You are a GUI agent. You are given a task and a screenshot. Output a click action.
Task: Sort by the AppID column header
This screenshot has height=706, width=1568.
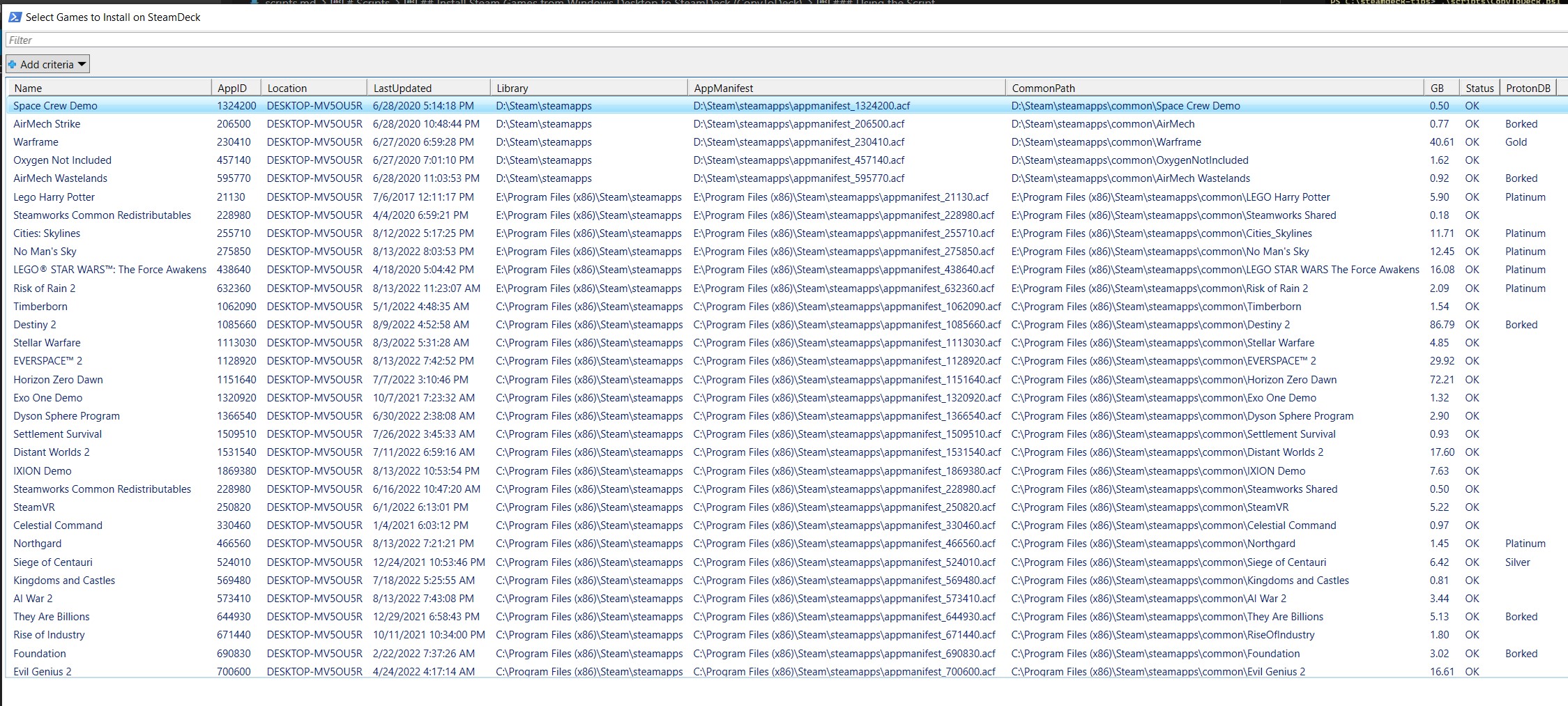click(236, 88)
